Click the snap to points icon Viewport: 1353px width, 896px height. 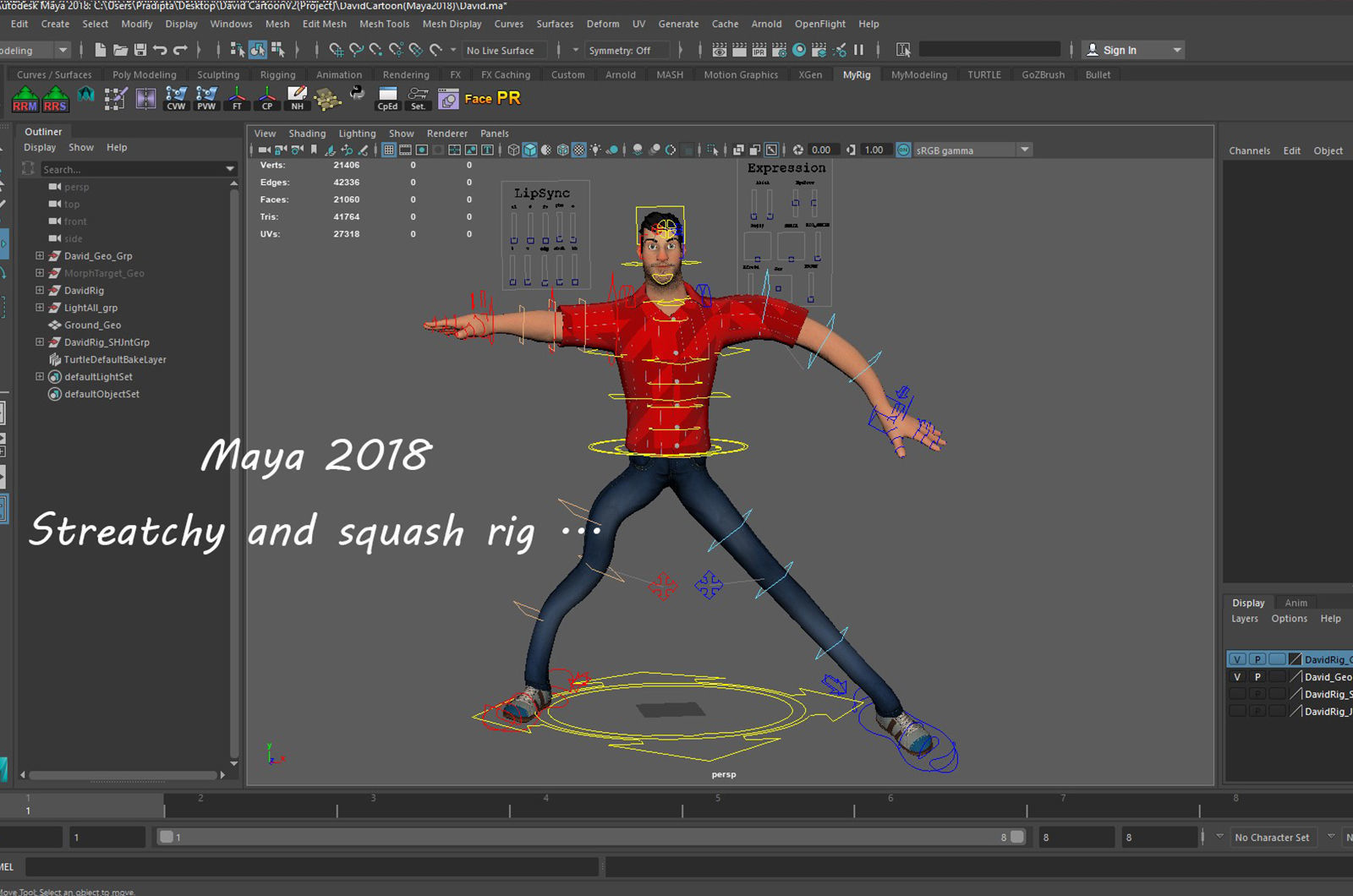click(376, 50)
